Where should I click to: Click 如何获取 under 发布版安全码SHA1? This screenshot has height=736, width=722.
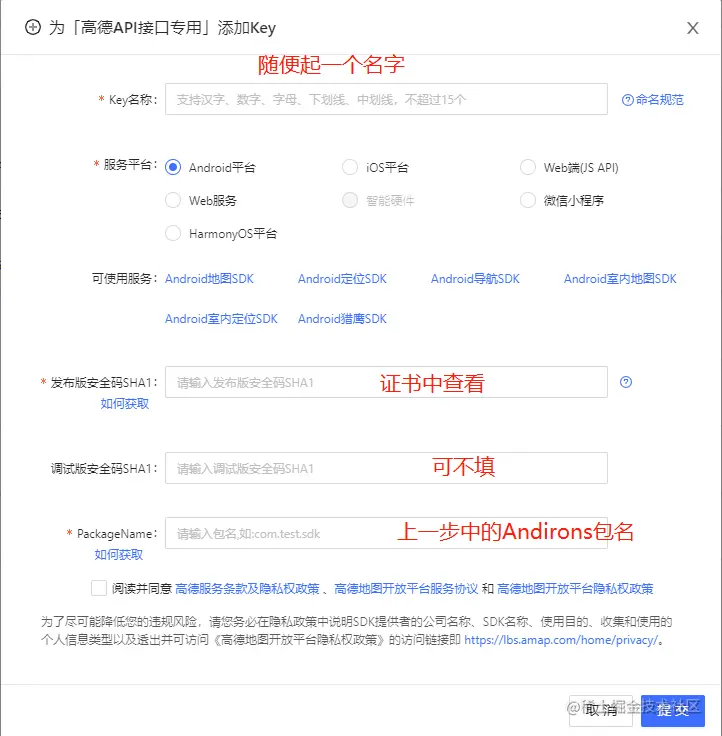point(125,404)
